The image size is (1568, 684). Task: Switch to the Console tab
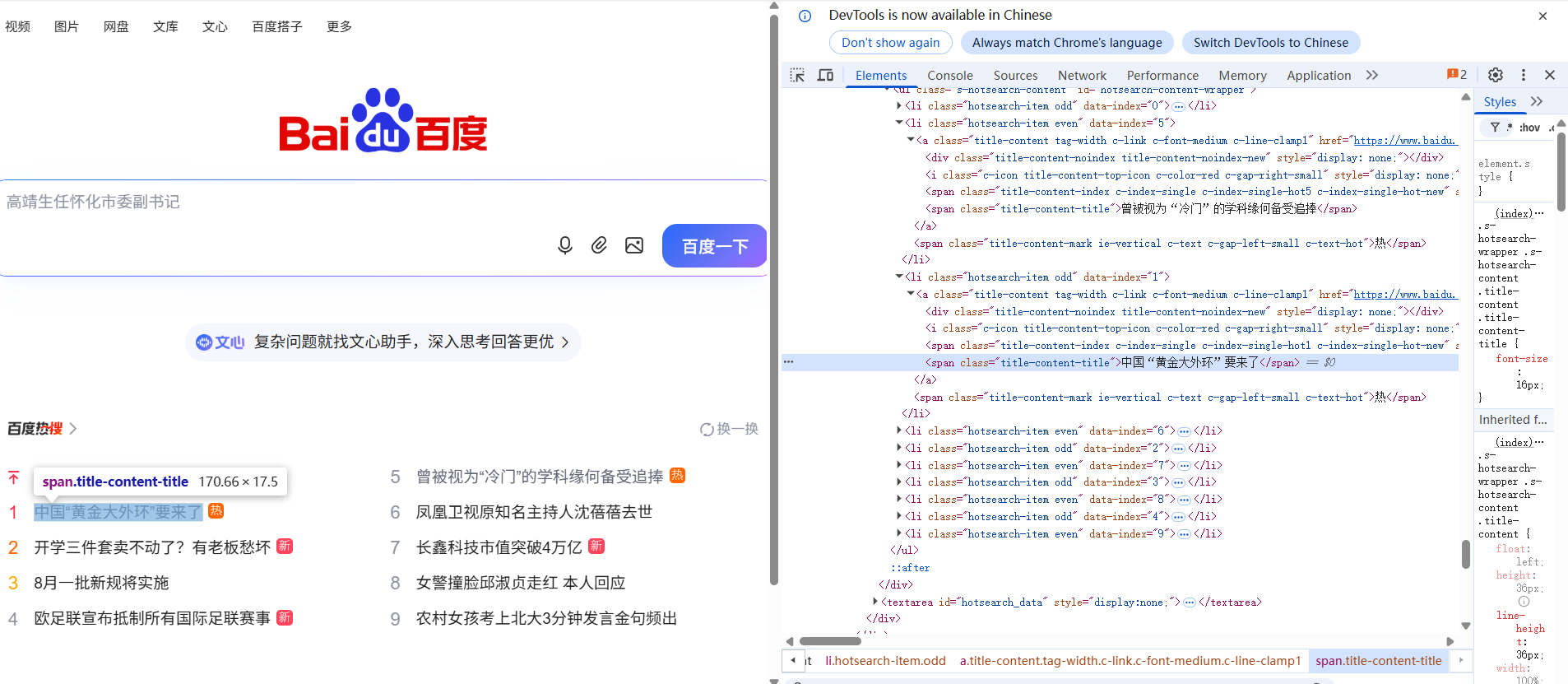tap(950, 75)
